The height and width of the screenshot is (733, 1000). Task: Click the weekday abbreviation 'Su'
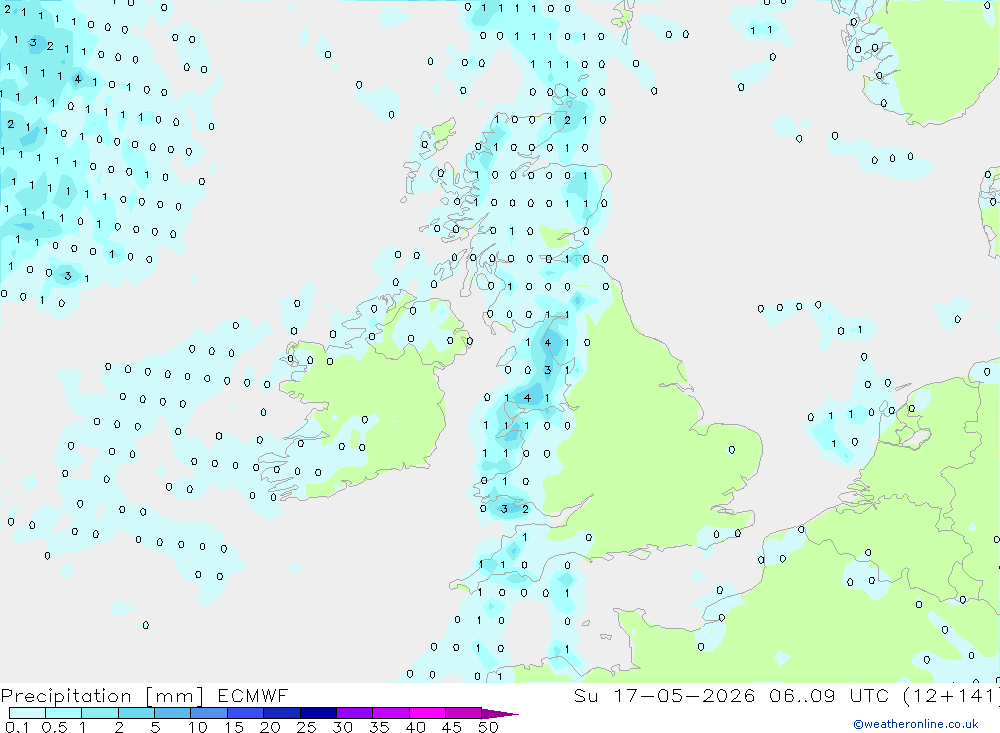click(x=585, y=695)
